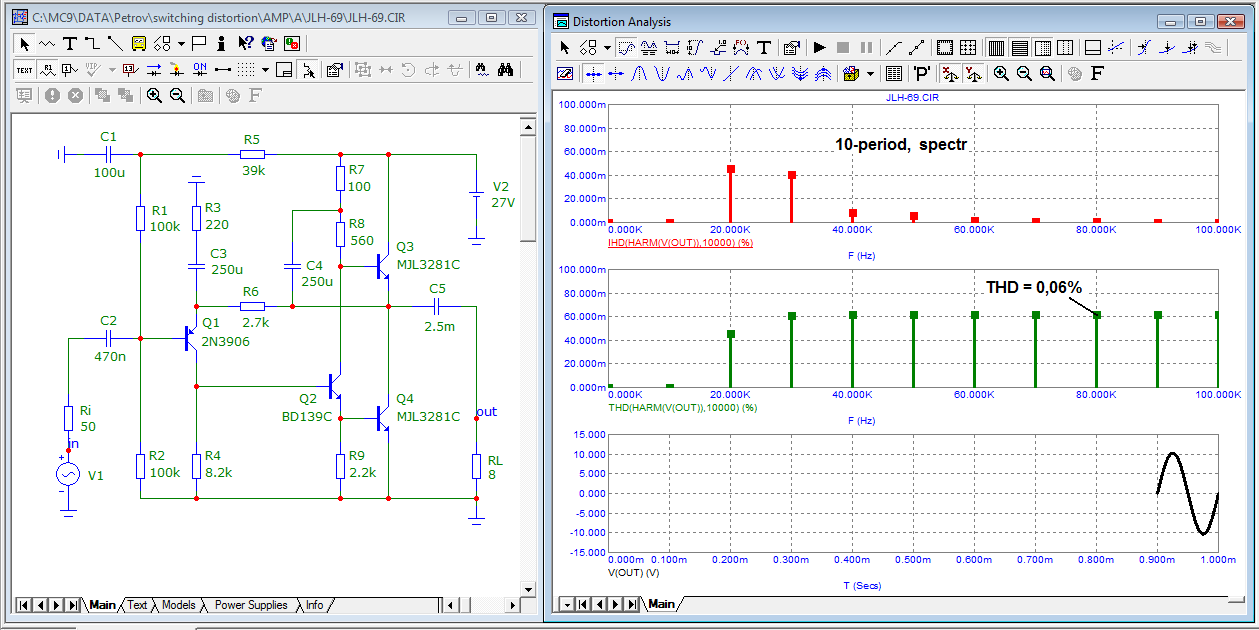Open Distortion Analysis Properties icon

click(791, 47)
